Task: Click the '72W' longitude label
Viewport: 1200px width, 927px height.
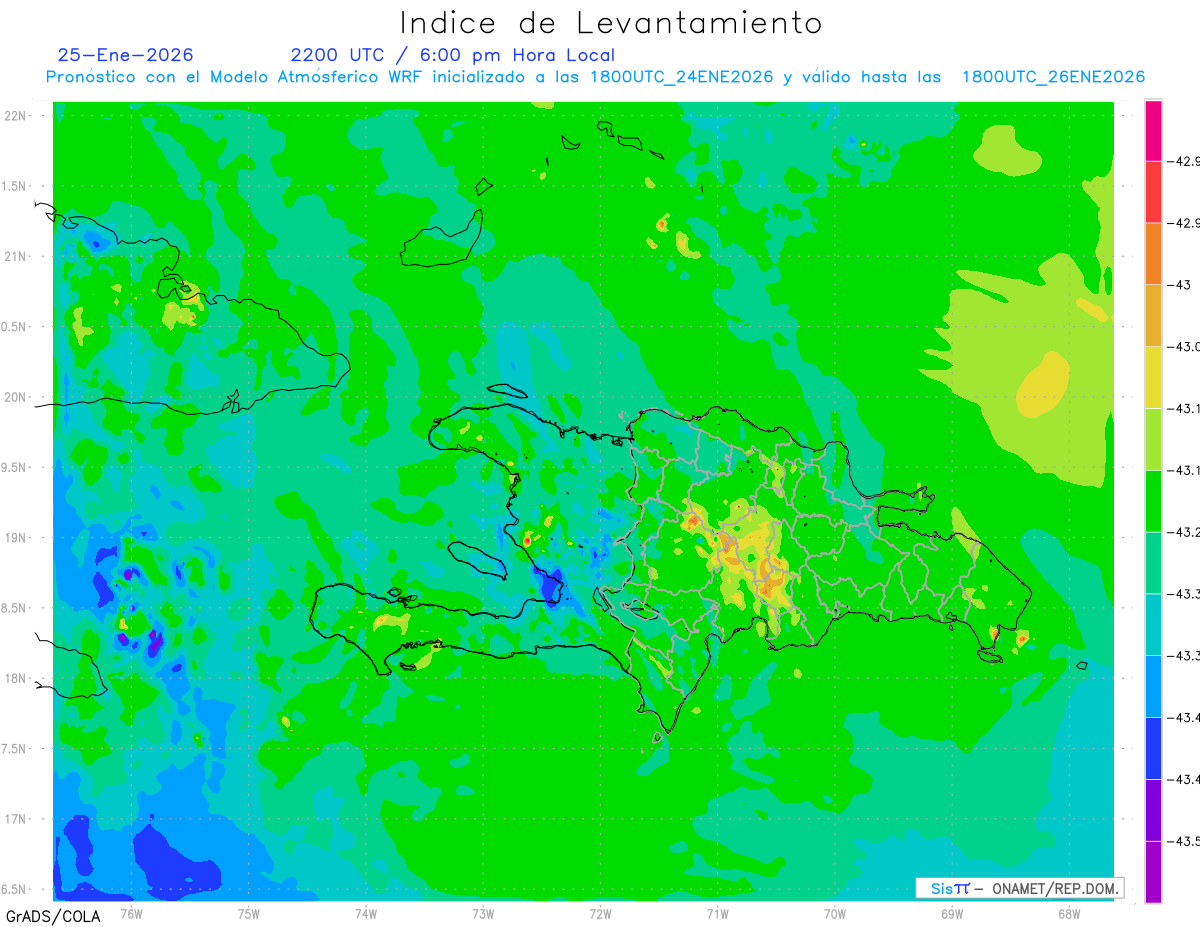Action: (600, 913)
